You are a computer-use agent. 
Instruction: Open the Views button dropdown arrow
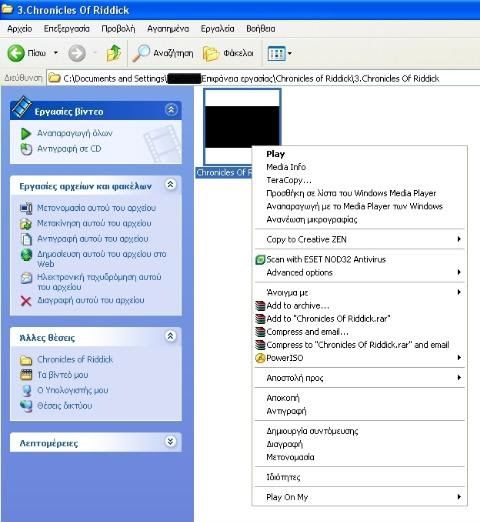tap(289, 53)
